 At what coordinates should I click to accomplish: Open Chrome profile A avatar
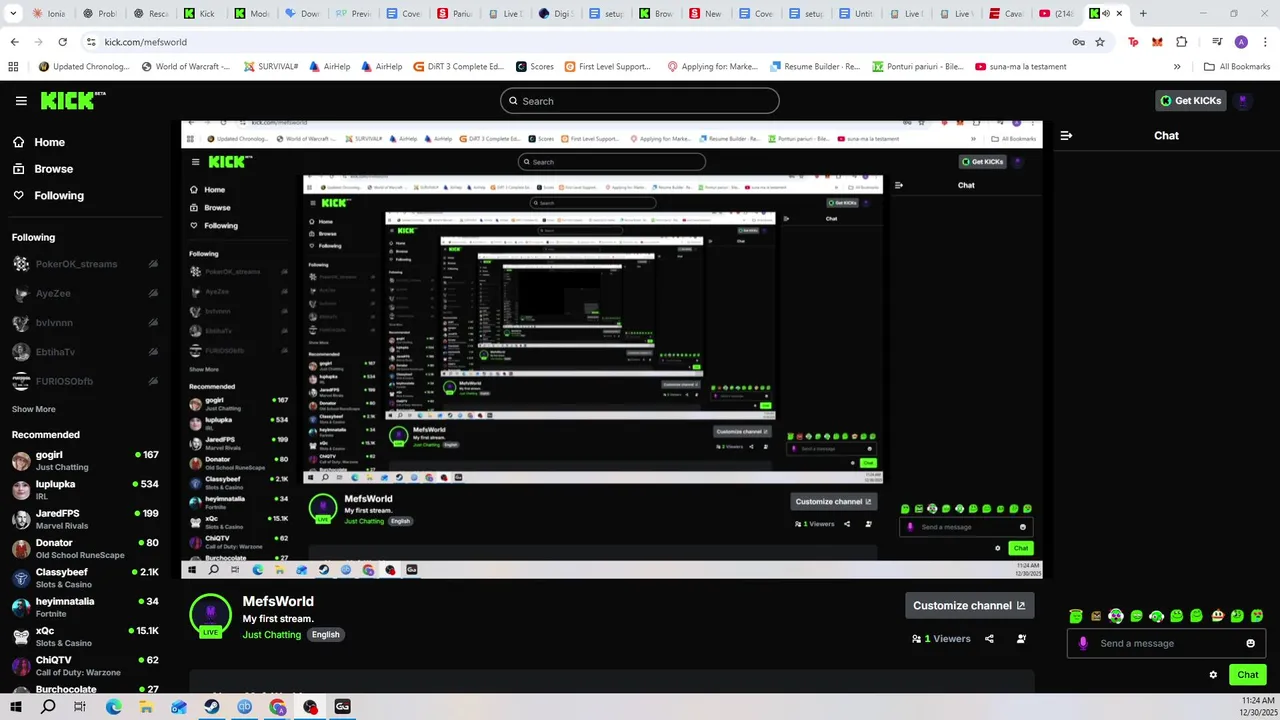tap(1241, 42)
